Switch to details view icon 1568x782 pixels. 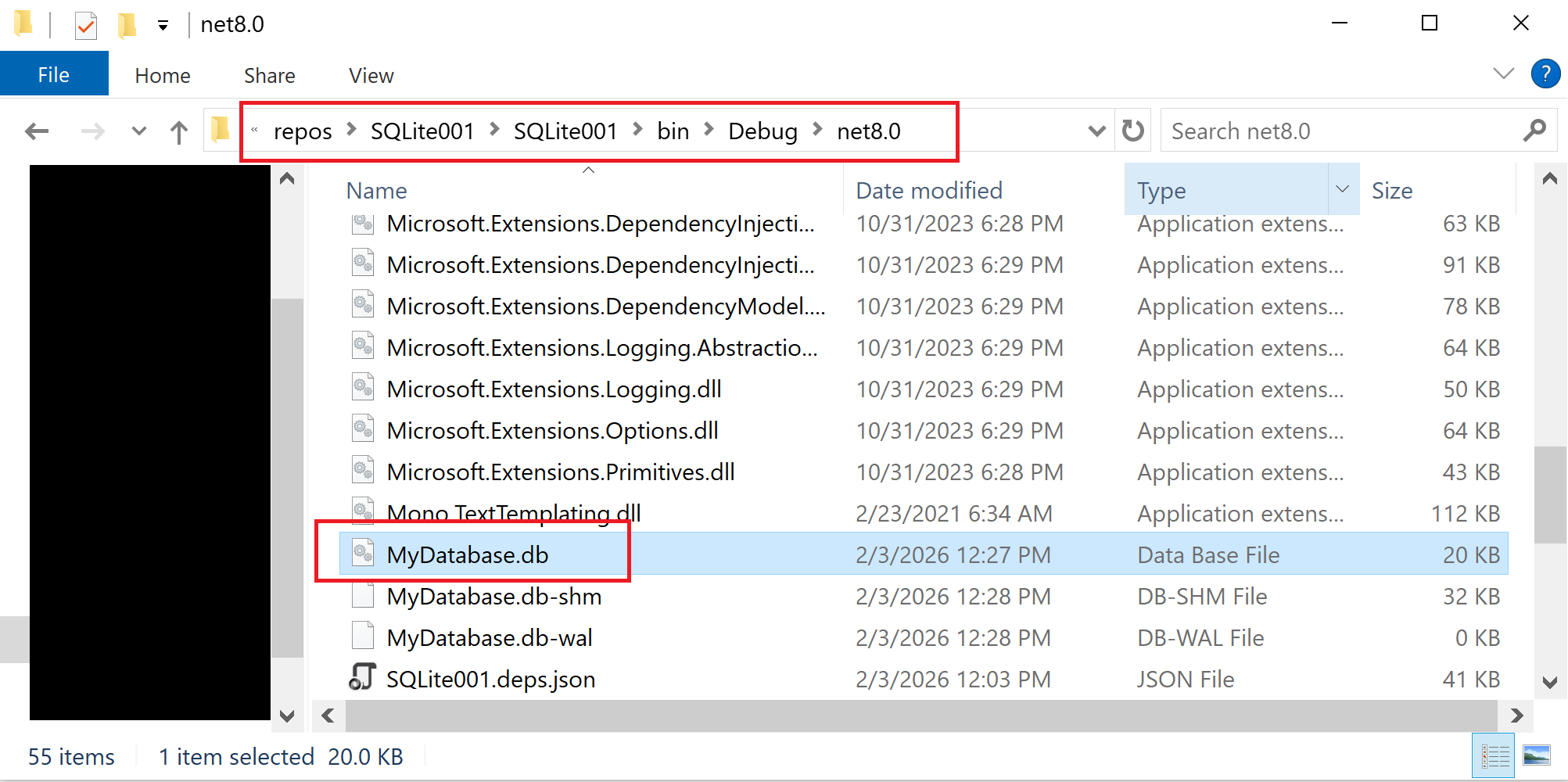(1494, 756)
